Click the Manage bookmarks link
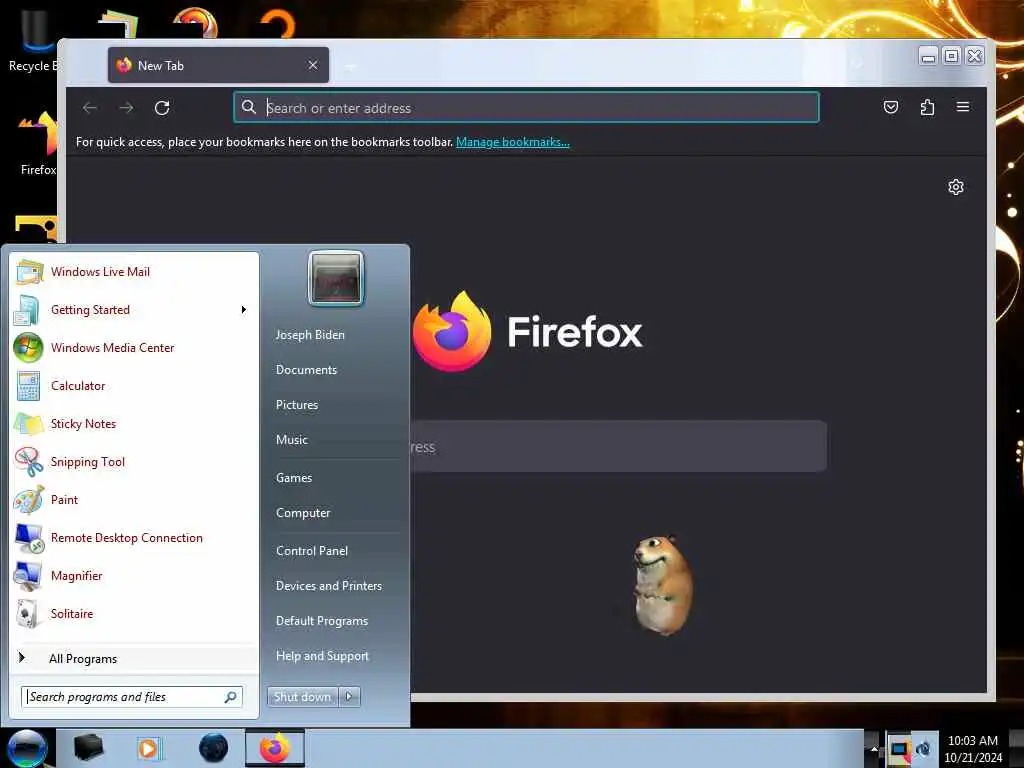Image resolution: width=1024 pixels, height=768 pixels. 513,142
